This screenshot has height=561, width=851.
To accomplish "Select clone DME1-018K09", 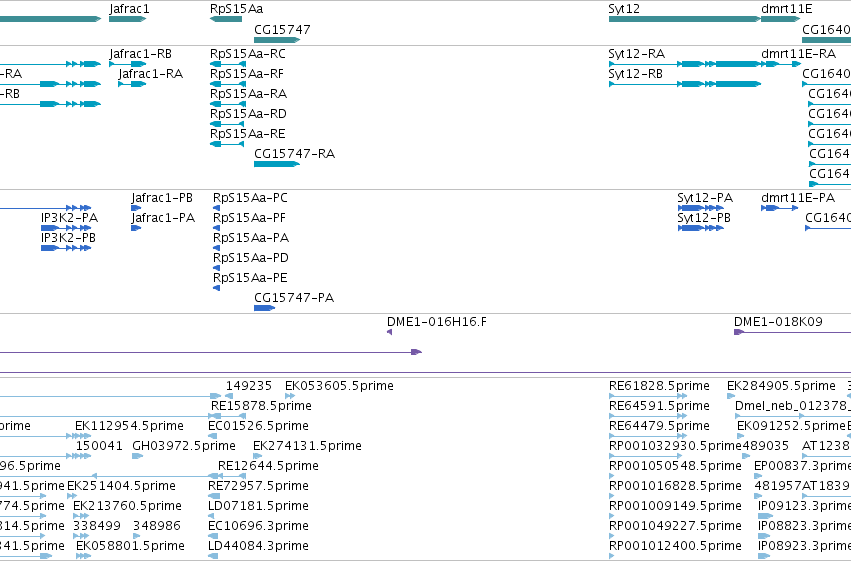I will [x=778, y=322].
